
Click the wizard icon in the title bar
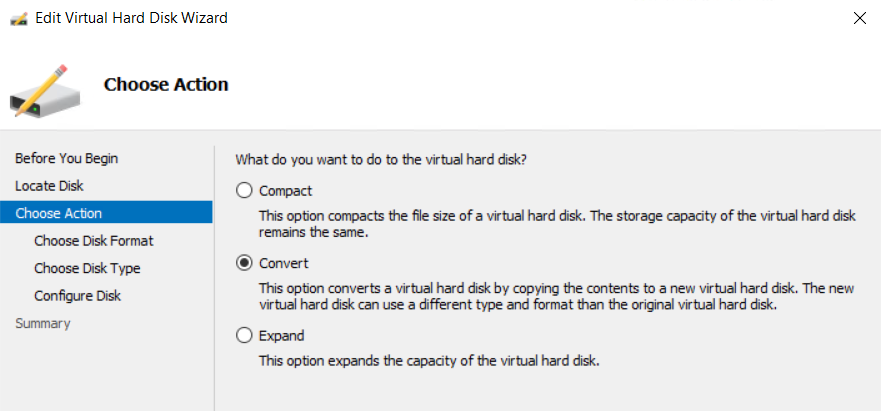coord(19,18)
